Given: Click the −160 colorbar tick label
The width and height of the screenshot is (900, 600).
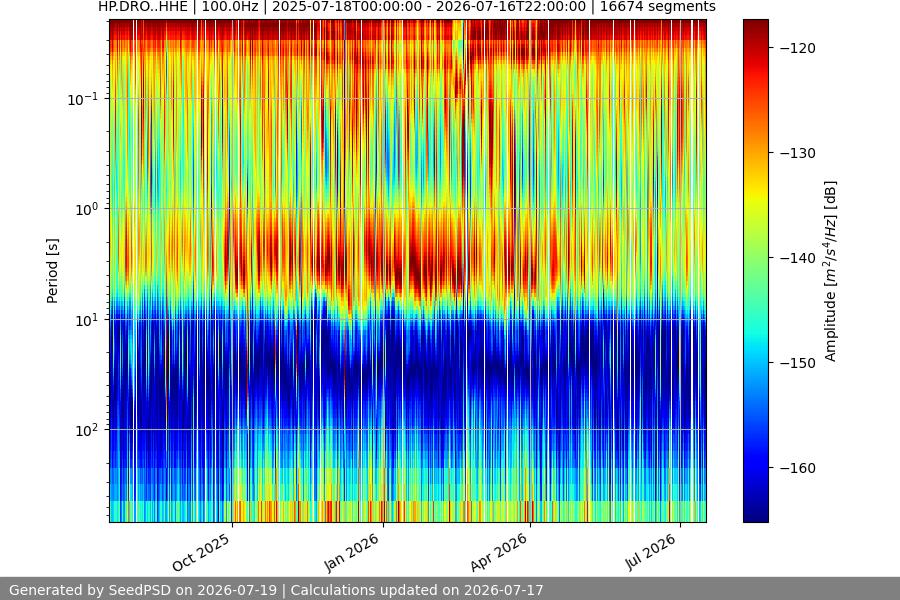Looking at the screenshot, I should coord(798,469).
